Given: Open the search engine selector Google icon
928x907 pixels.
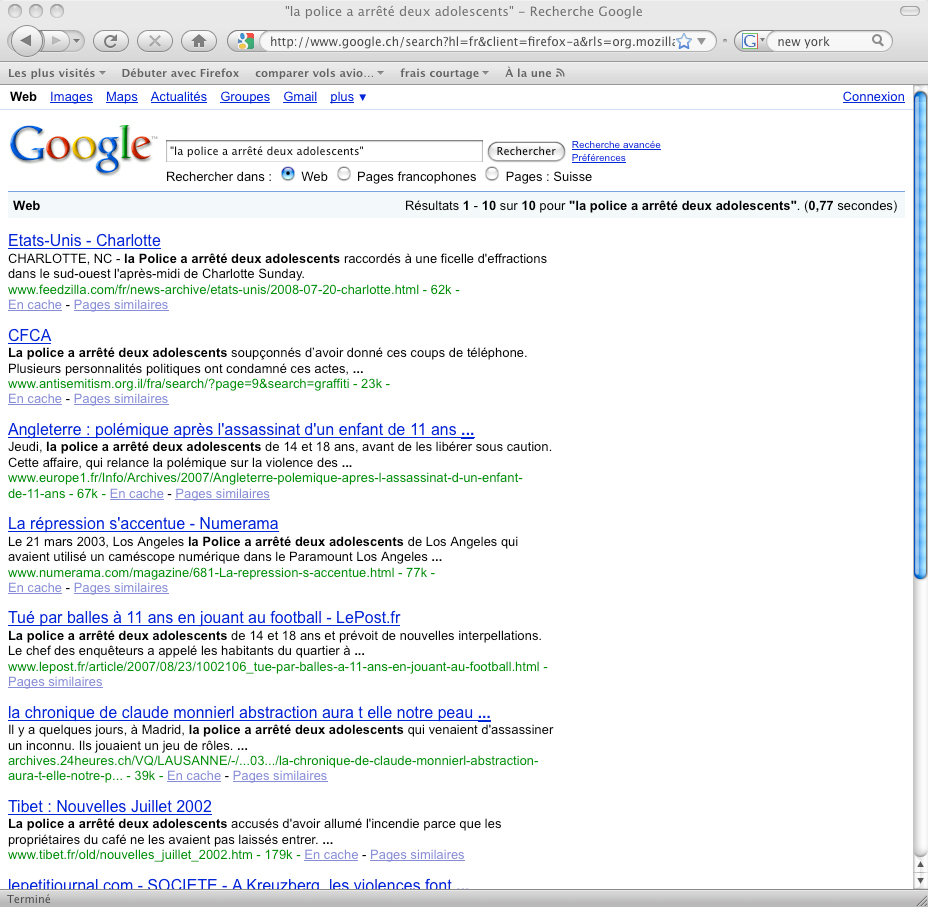Looking at the screenshot, I should pyautogui.click(x=752, y=41).
